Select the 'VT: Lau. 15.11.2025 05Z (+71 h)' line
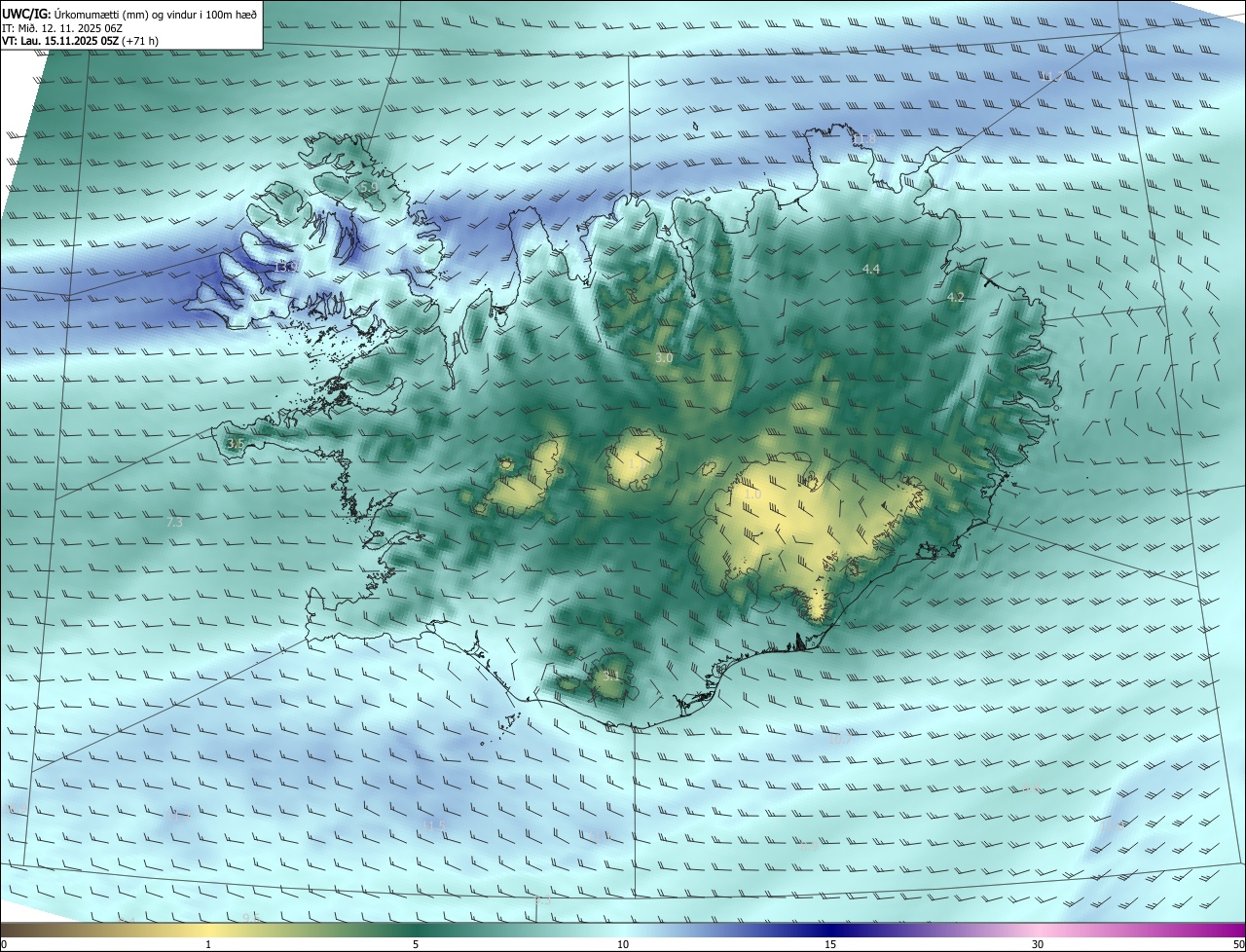The height and width of the screenshot is (952, 1246). pyautogui.click(x=80, y=40)
